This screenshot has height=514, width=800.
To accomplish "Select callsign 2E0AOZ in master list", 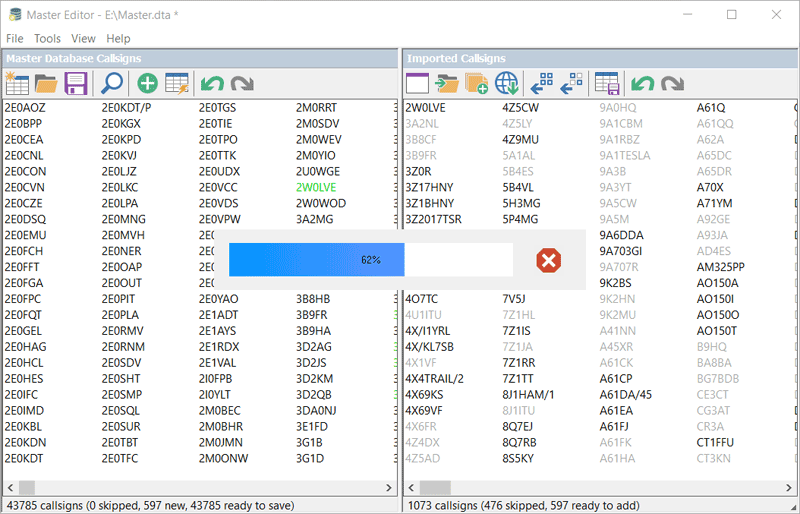I will click(24, 107).
